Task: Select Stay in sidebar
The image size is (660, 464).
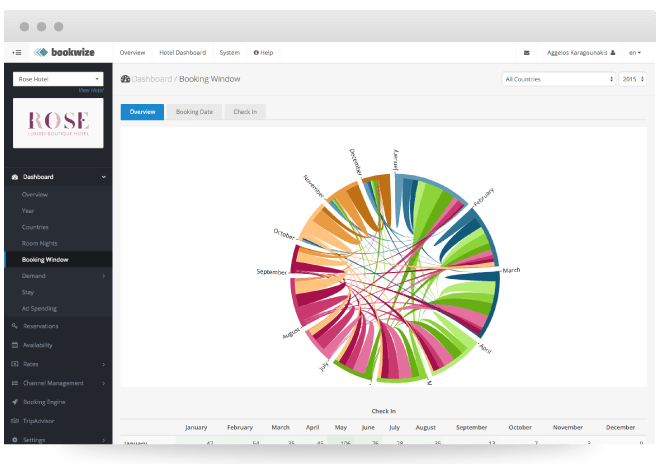Action: pos(28,292)
